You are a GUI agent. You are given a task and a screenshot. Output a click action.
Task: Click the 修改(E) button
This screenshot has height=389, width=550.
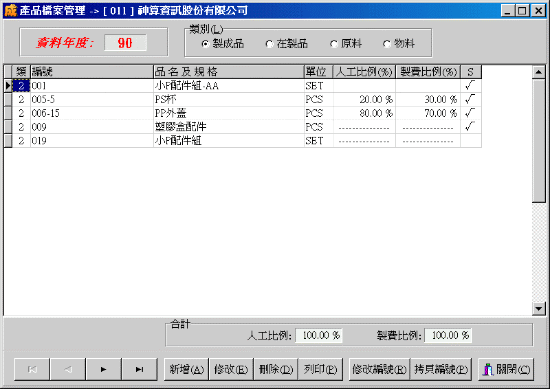pos(231,369)
